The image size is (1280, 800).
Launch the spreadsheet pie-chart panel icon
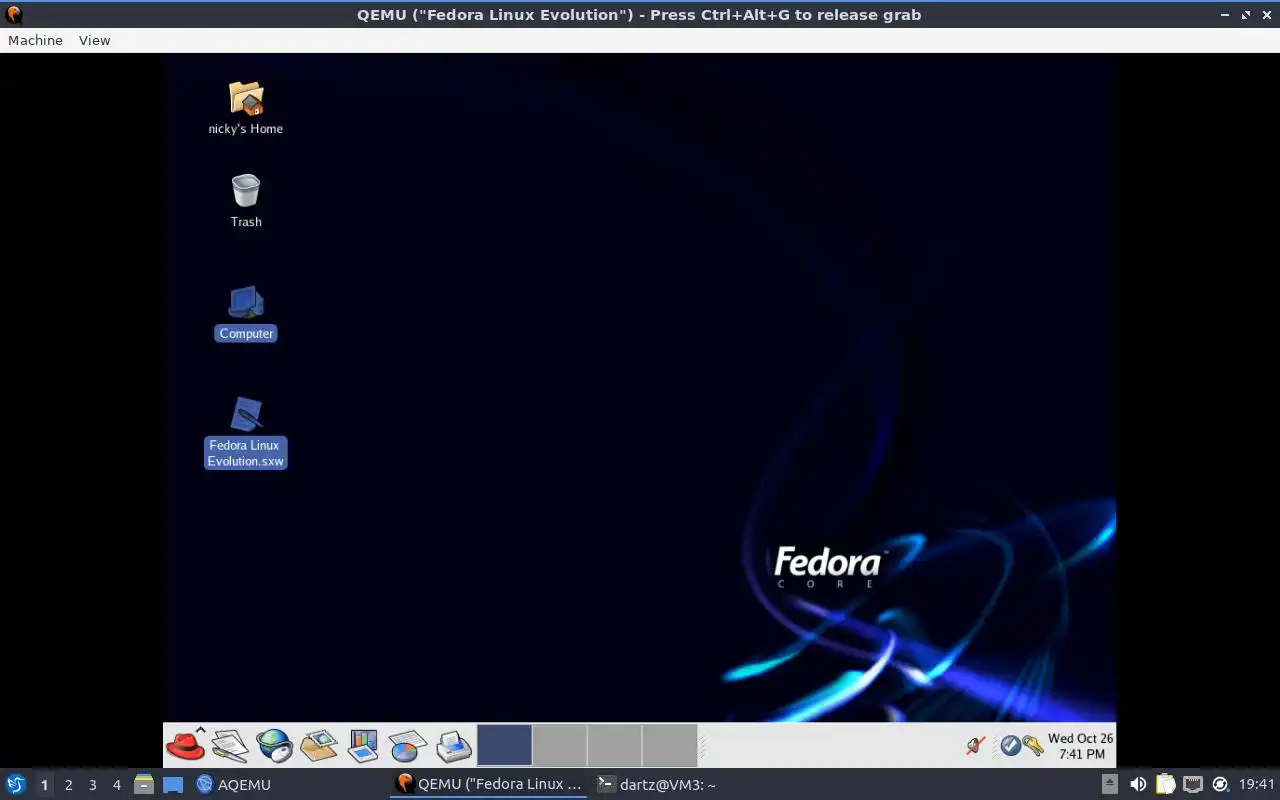pos(408,745)
